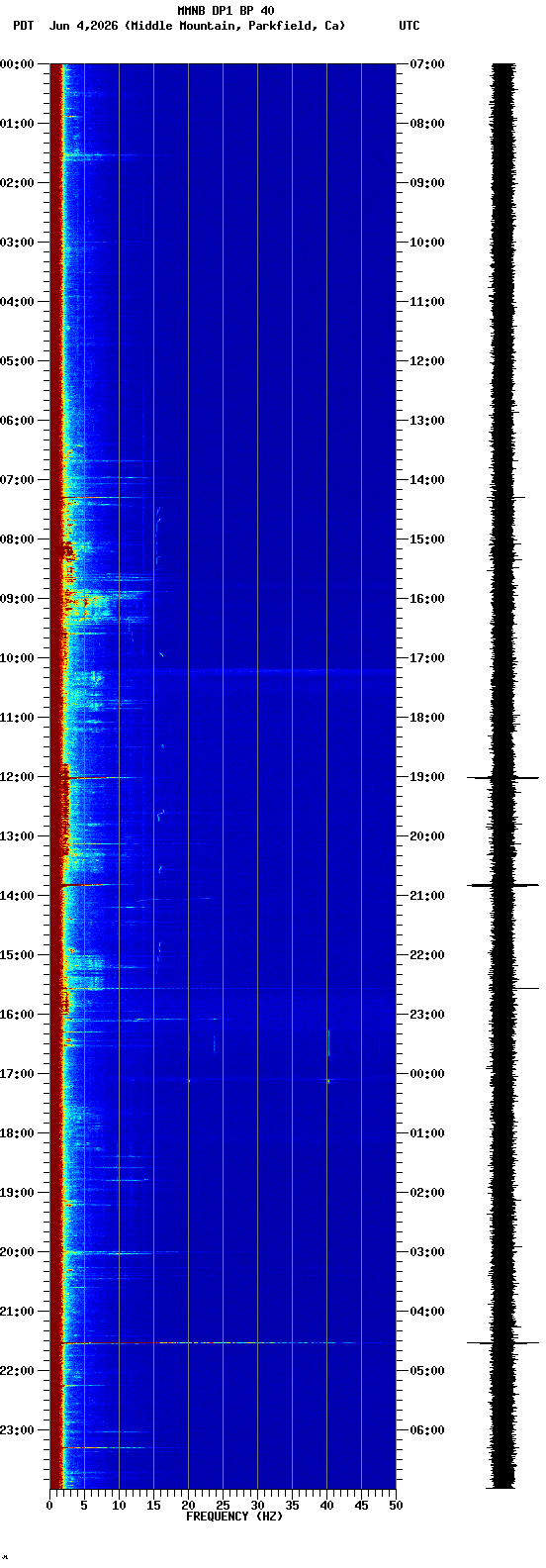546x1568 pixels.
Task: Click the frequency axis value 40
Action: click(326, 1506)
